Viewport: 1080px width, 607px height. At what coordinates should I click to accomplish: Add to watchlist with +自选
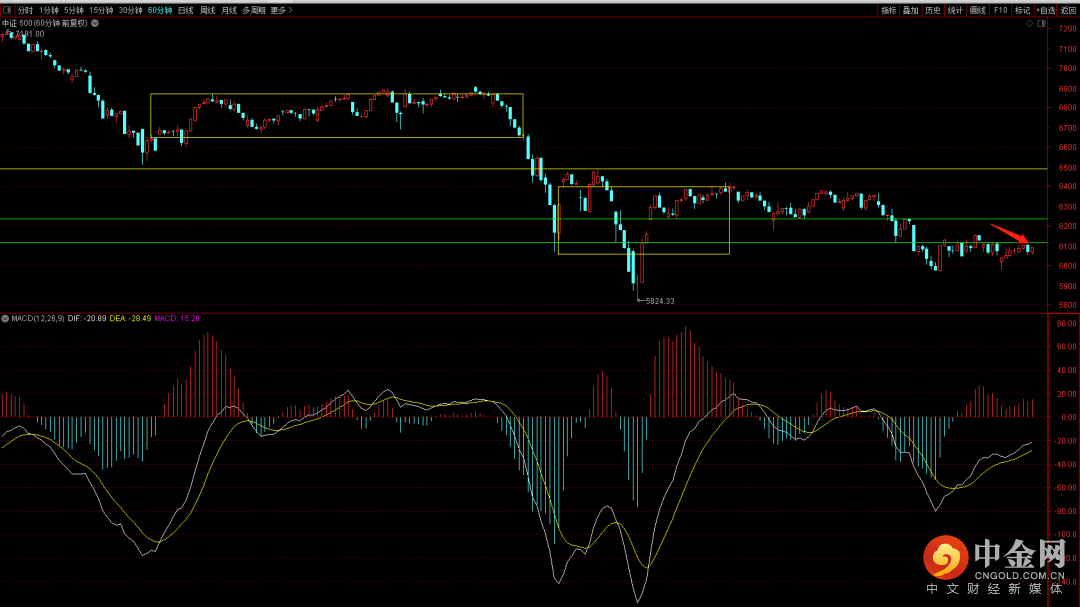[x=1046, y=10]
